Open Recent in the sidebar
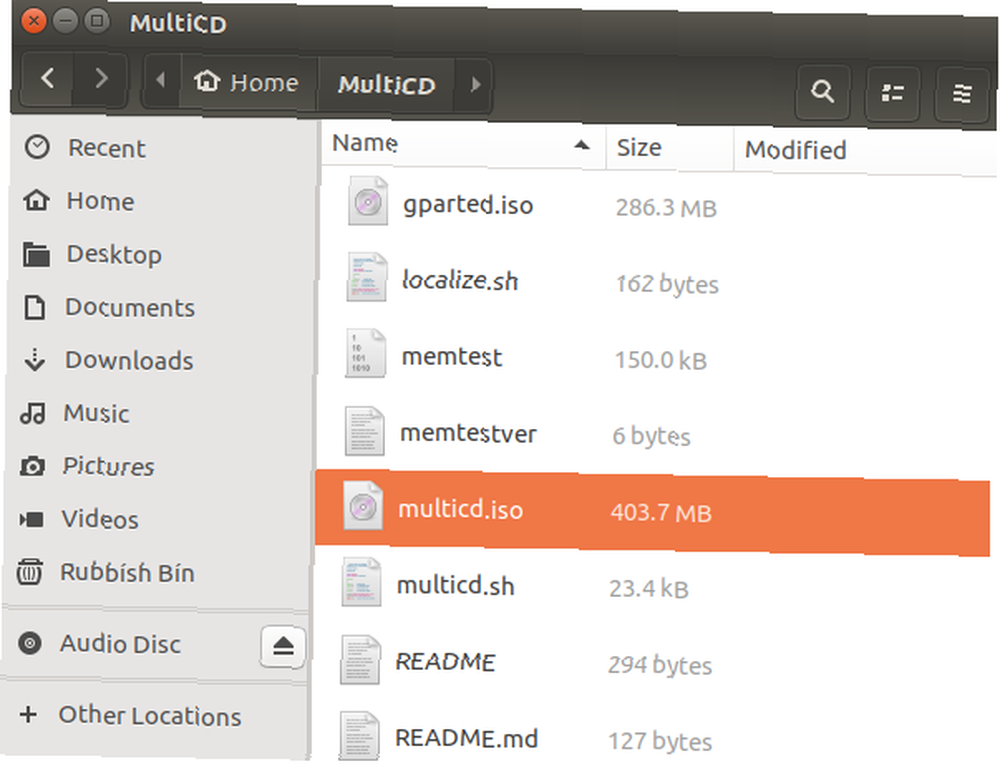The width and height of the screenshot is (1000, 774). [107, 148]
